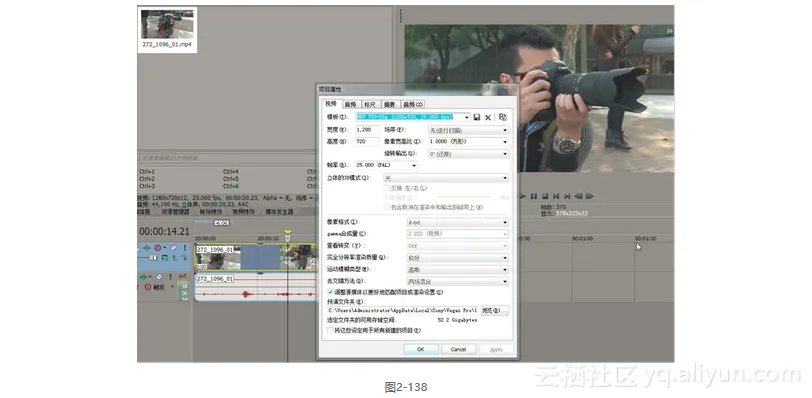The image size is (812, 398).
Task: Arm the audio track for recording (red circle)
Action: (148, 287)
